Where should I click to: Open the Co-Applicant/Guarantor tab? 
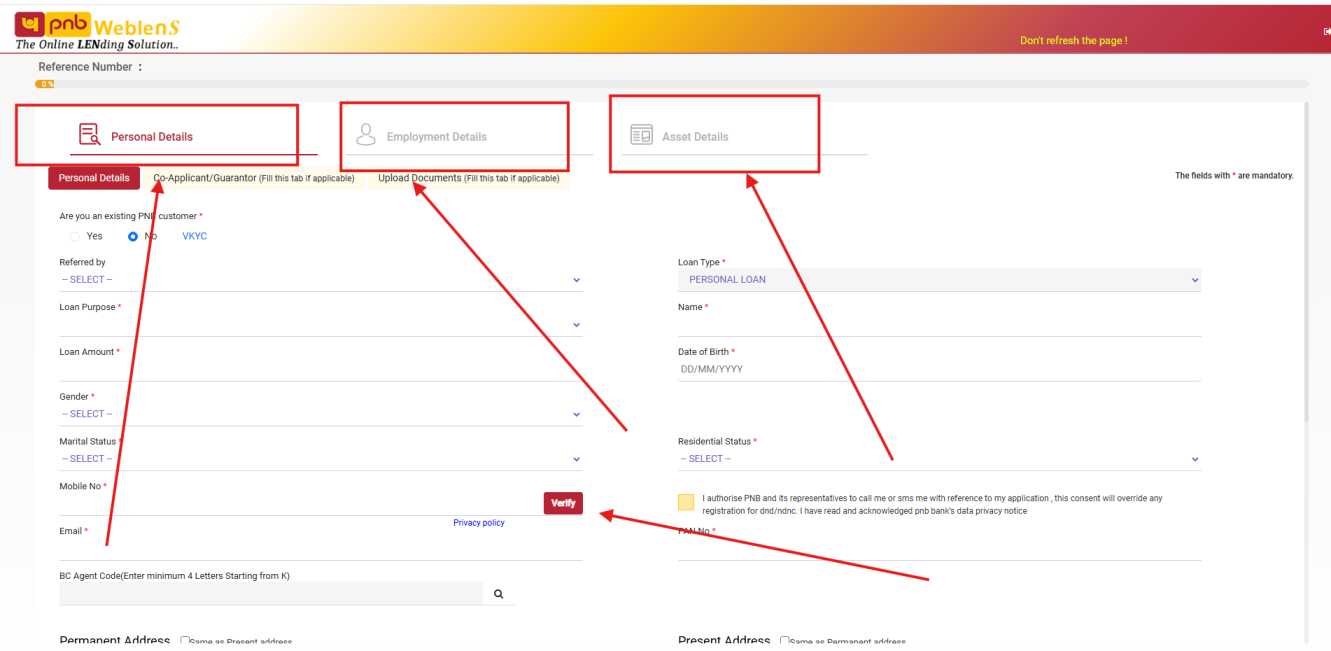tap(254, 178)
